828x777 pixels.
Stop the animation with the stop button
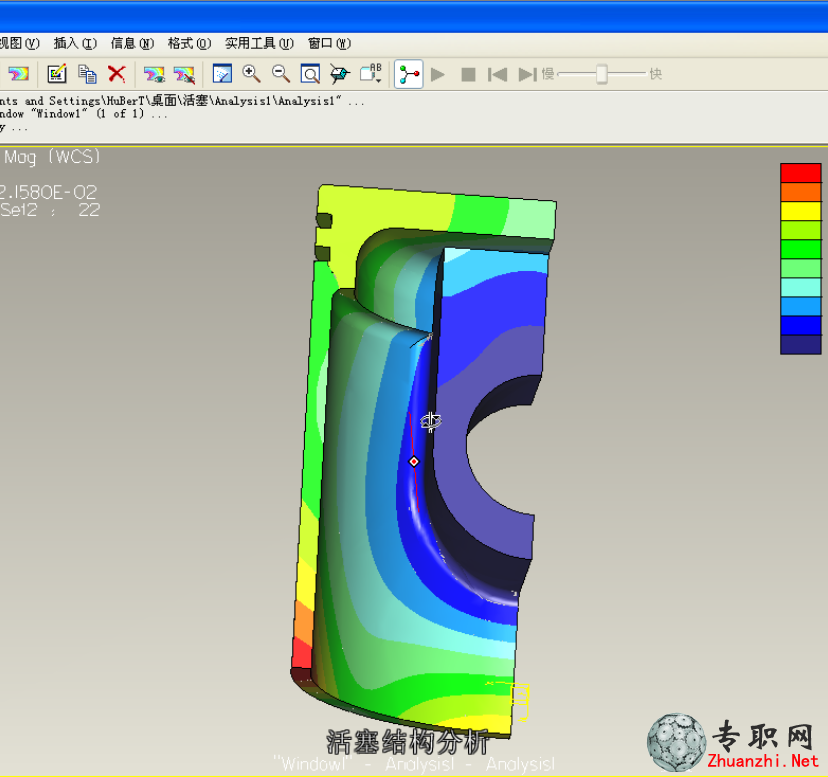(x=468, y=74)
